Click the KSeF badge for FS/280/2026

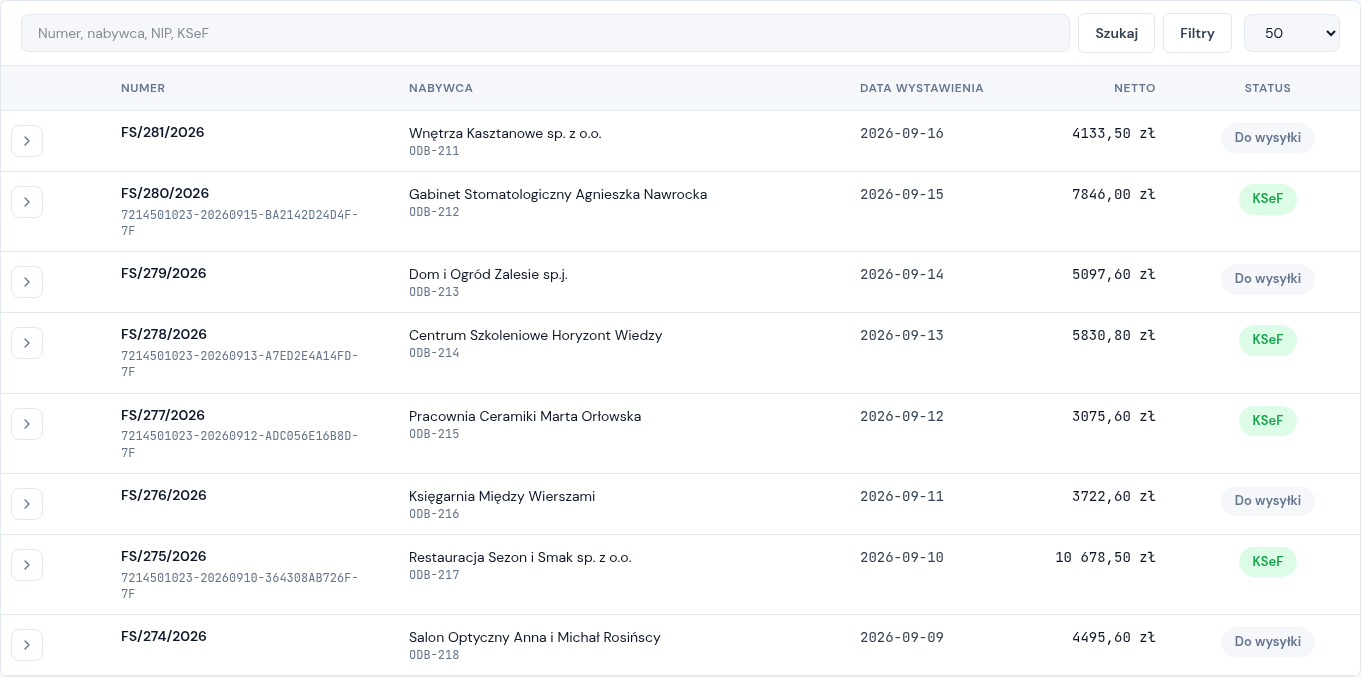(x=1268, y=199)
